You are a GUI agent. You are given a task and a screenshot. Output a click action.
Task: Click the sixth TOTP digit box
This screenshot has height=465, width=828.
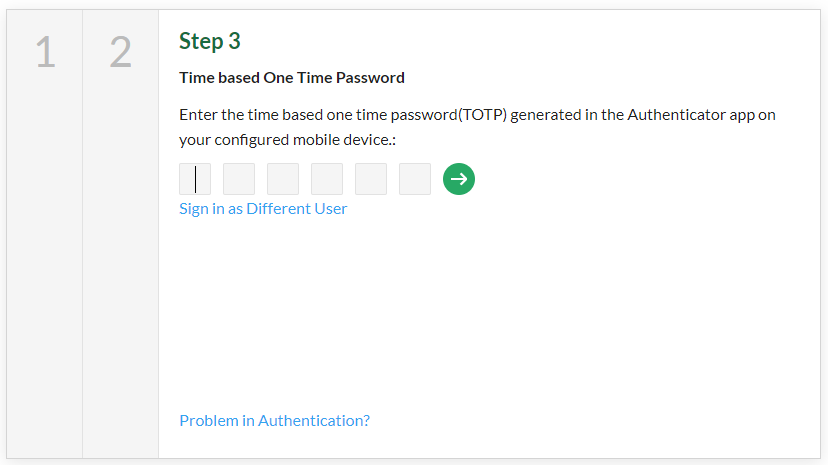coord(415,179)
